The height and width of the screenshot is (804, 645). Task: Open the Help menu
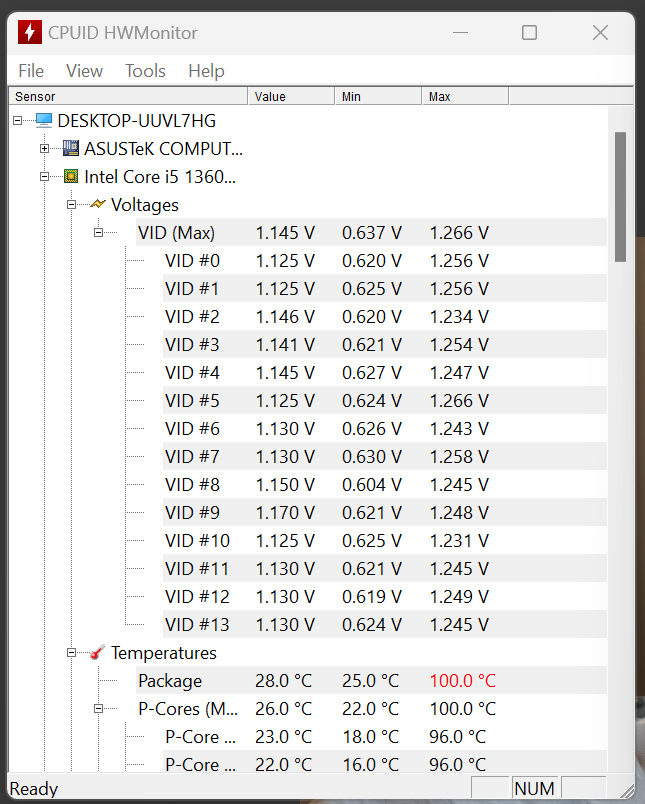tap(206, 71)
